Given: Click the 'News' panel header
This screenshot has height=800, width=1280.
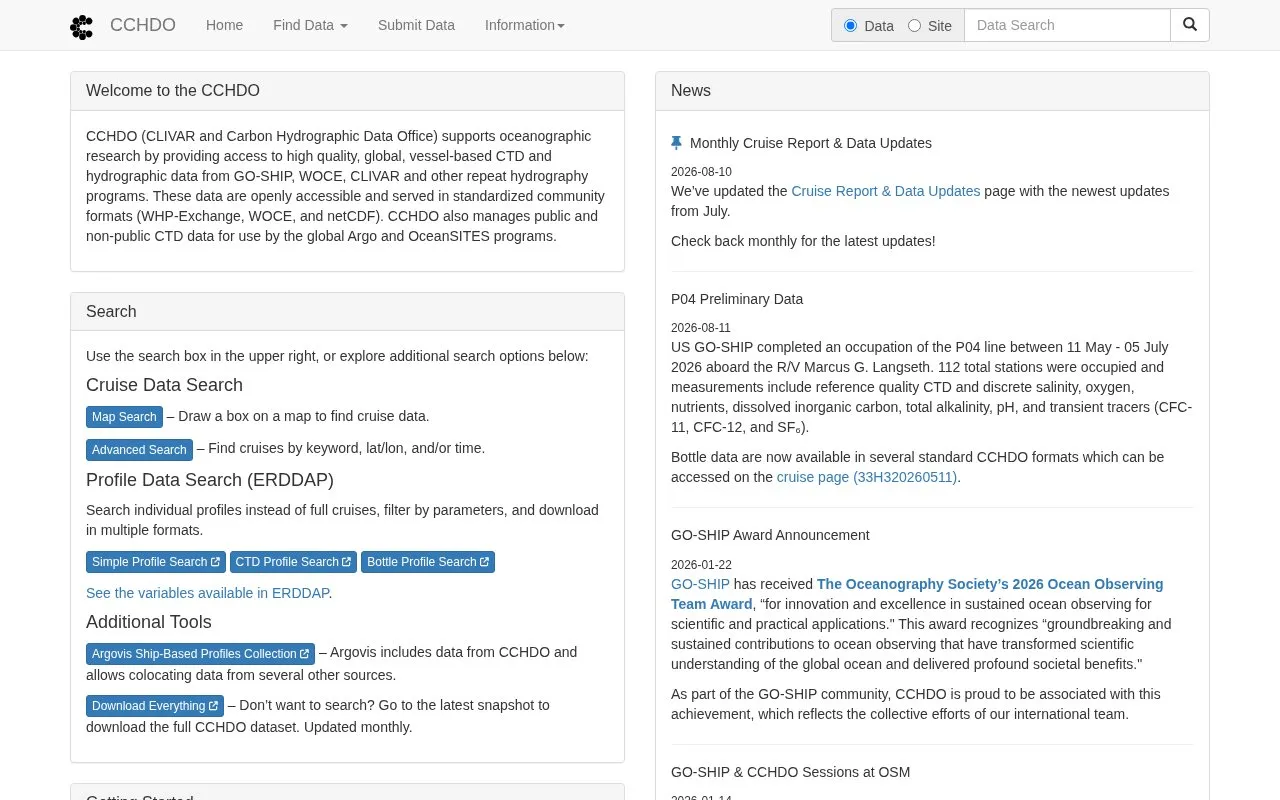Looking at the screenshot, I should [x=932, y=91].
